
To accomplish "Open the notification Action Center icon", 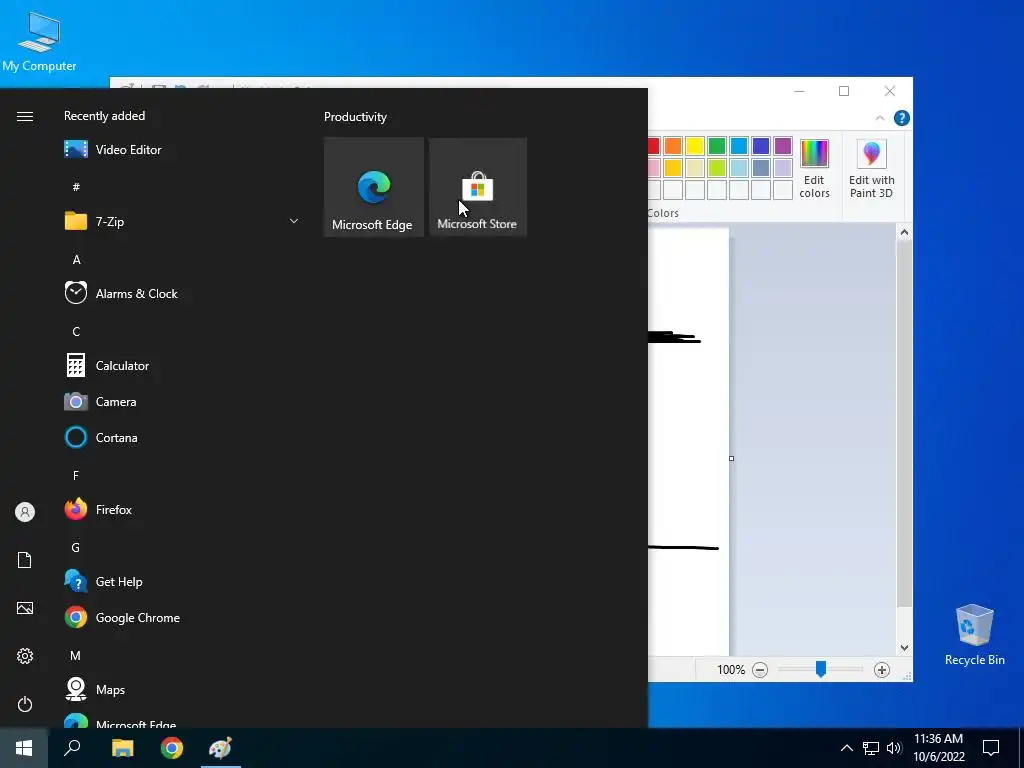I will [991, 748].
